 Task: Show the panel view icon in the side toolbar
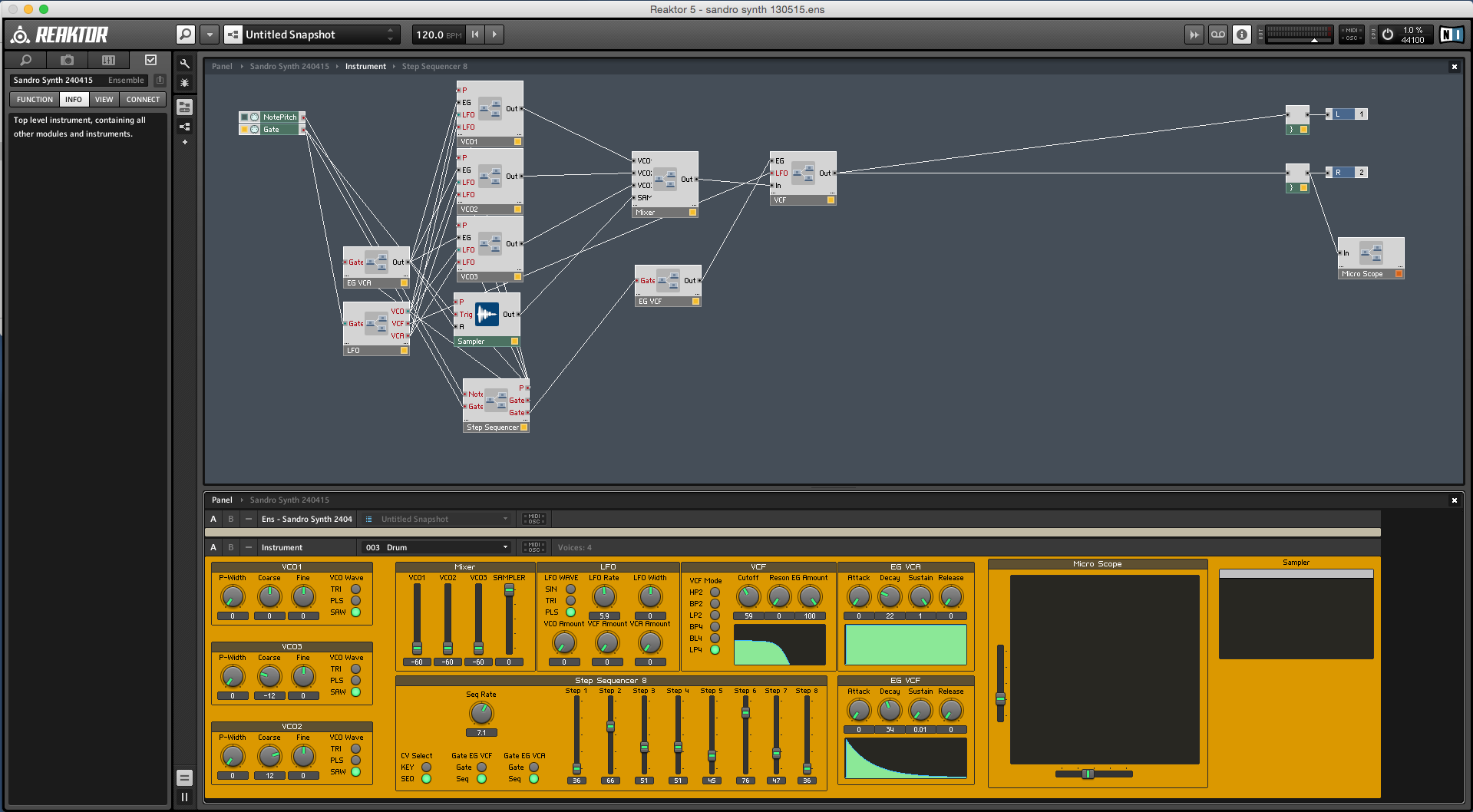coord(184,107)
